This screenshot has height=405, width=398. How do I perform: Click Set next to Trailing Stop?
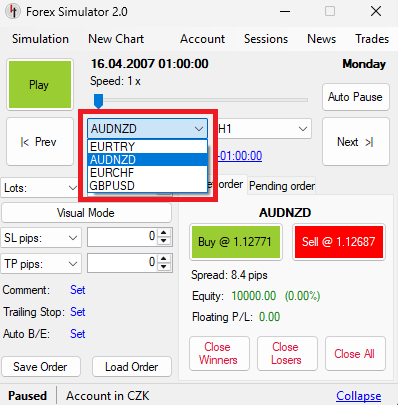point(78,312)
